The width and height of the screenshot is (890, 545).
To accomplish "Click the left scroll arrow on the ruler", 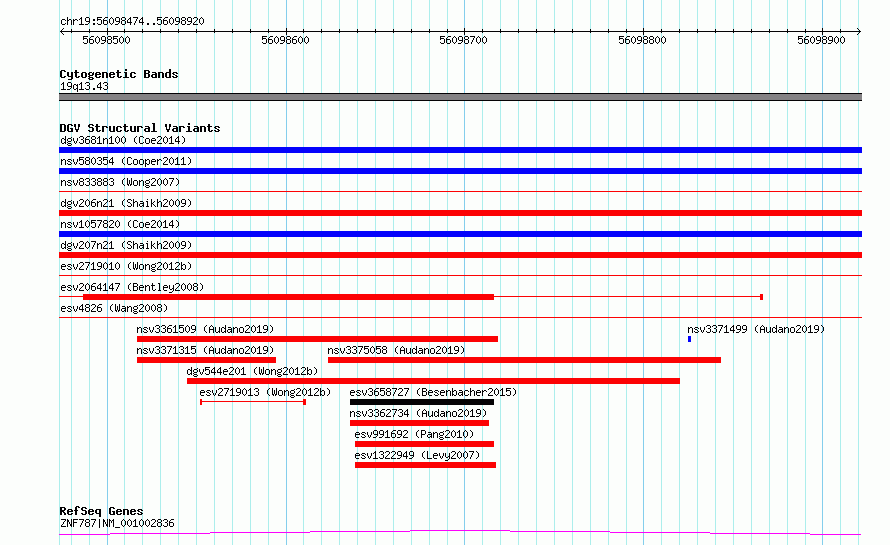I will (63, 32).
